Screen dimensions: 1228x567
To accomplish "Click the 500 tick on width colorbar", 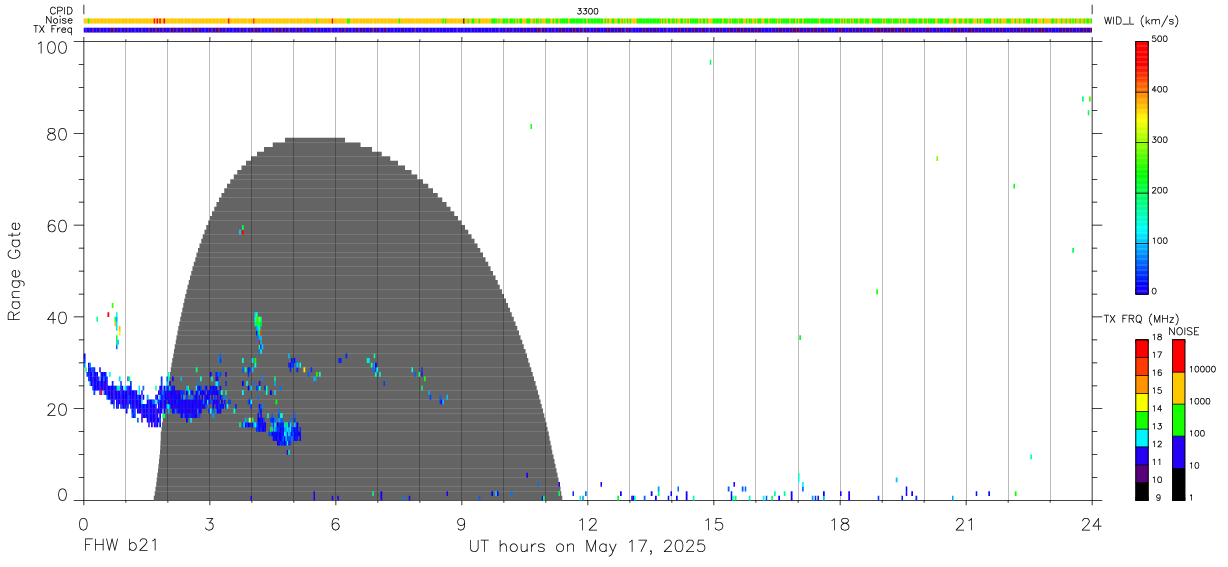I will pos(1161,39).
